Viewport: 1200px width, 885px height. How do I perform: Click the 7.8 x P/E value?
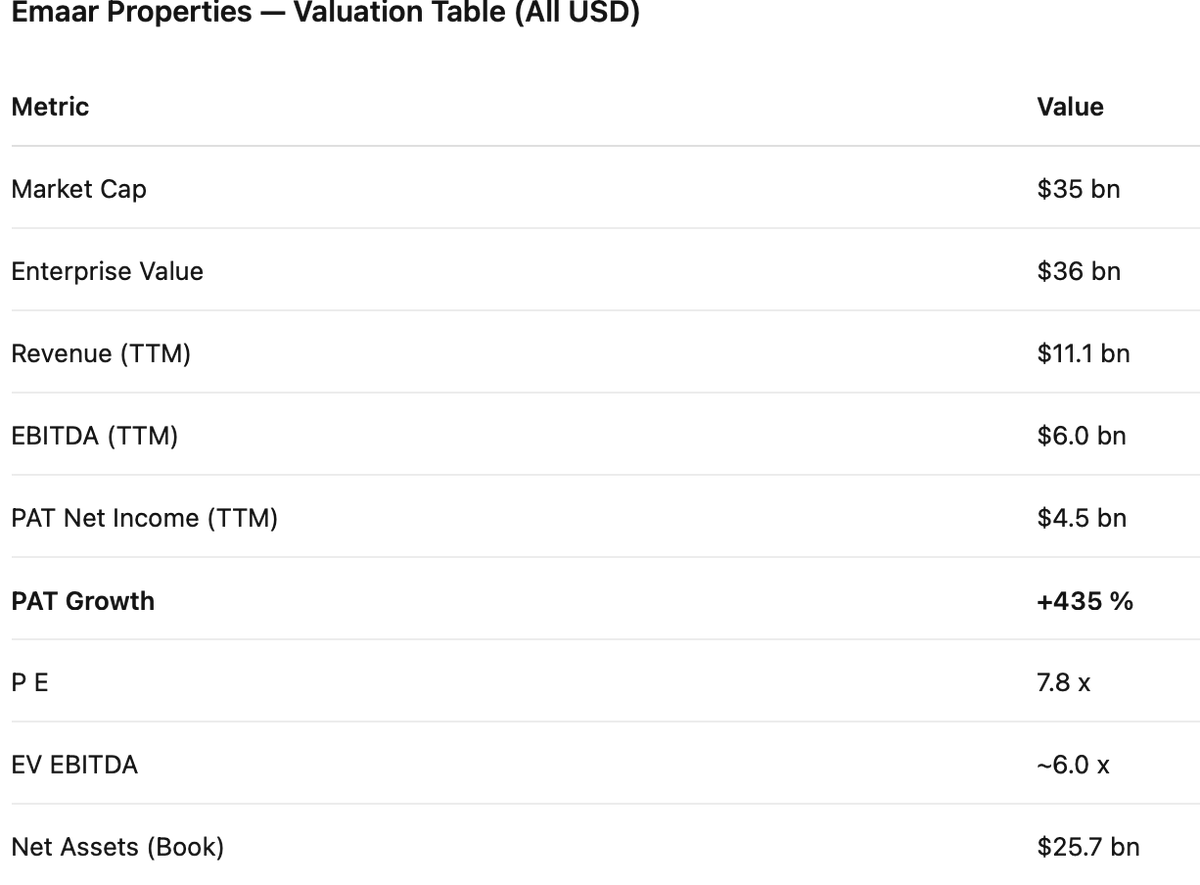click(1064, 683)
